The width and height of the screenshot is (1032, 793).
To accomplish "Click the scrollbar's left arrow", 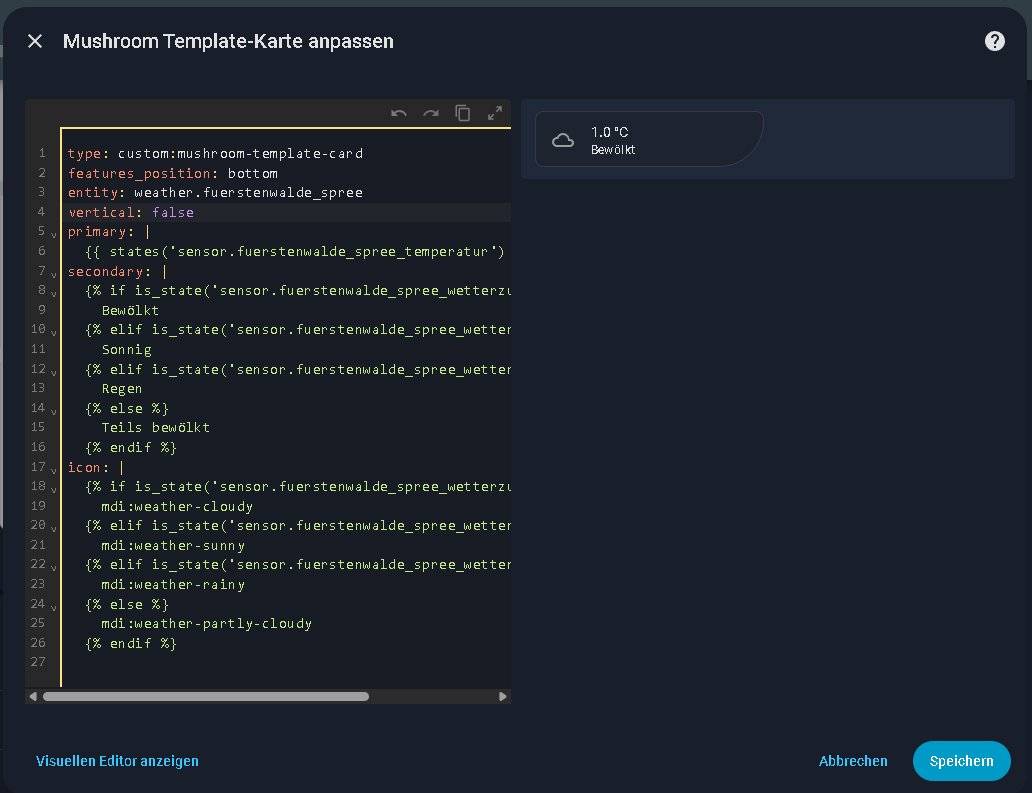I will pyautogui.click(x=33, y=696).
